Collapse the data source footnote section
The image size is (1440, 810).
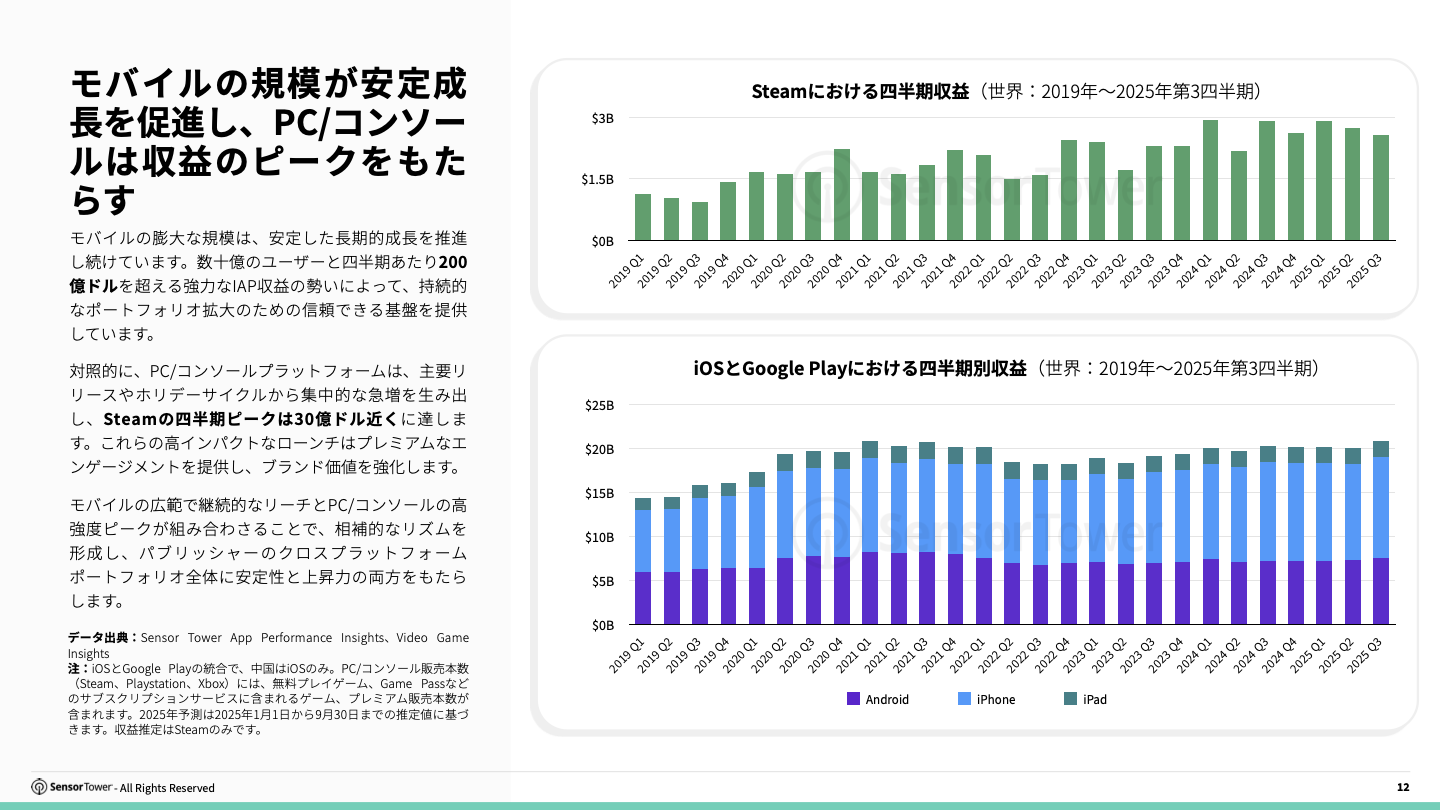pos(270,680)
